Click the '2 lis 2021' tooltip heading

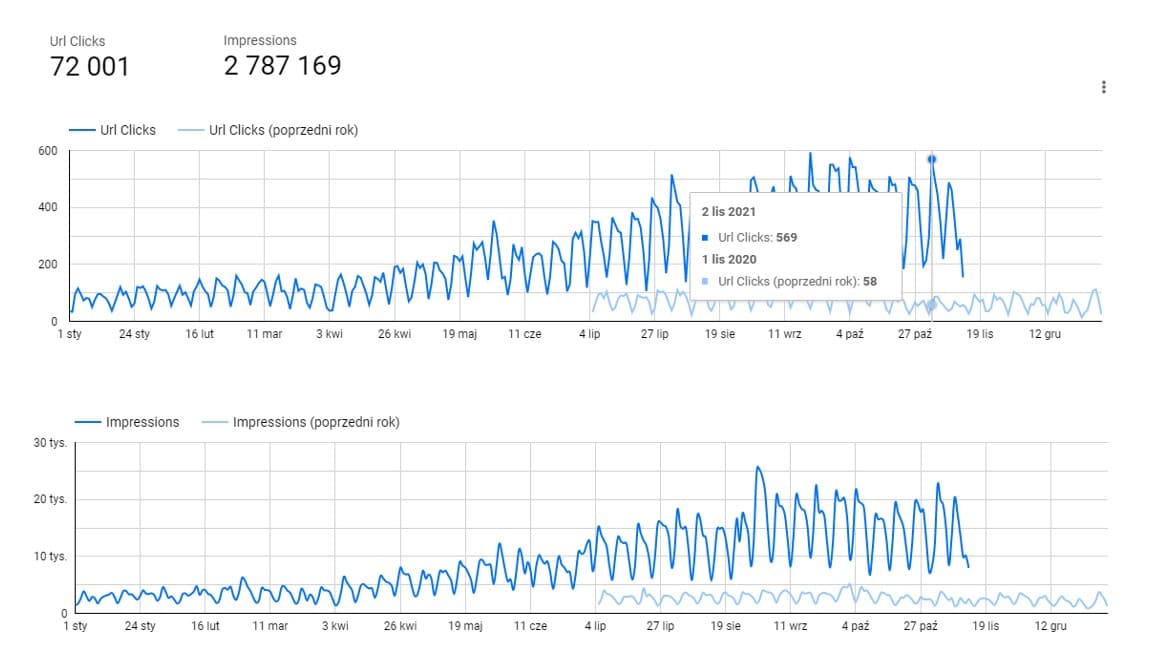pyautogui.click(x=729, y=212)
